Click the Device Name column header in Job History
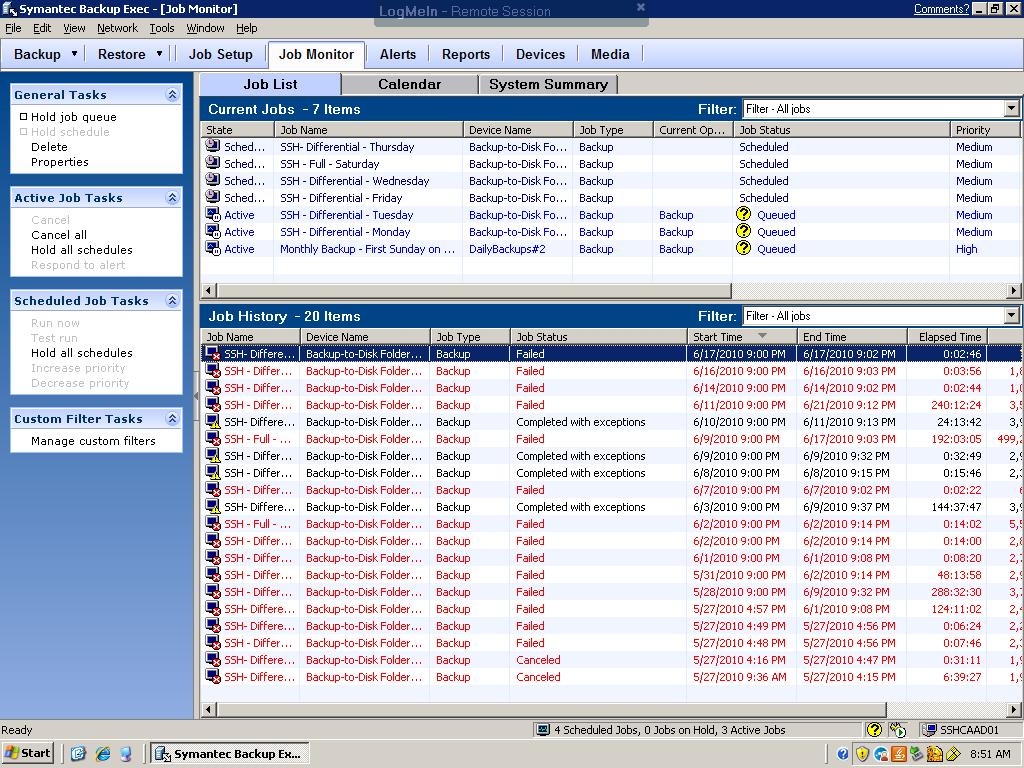 tap(365, 336)
